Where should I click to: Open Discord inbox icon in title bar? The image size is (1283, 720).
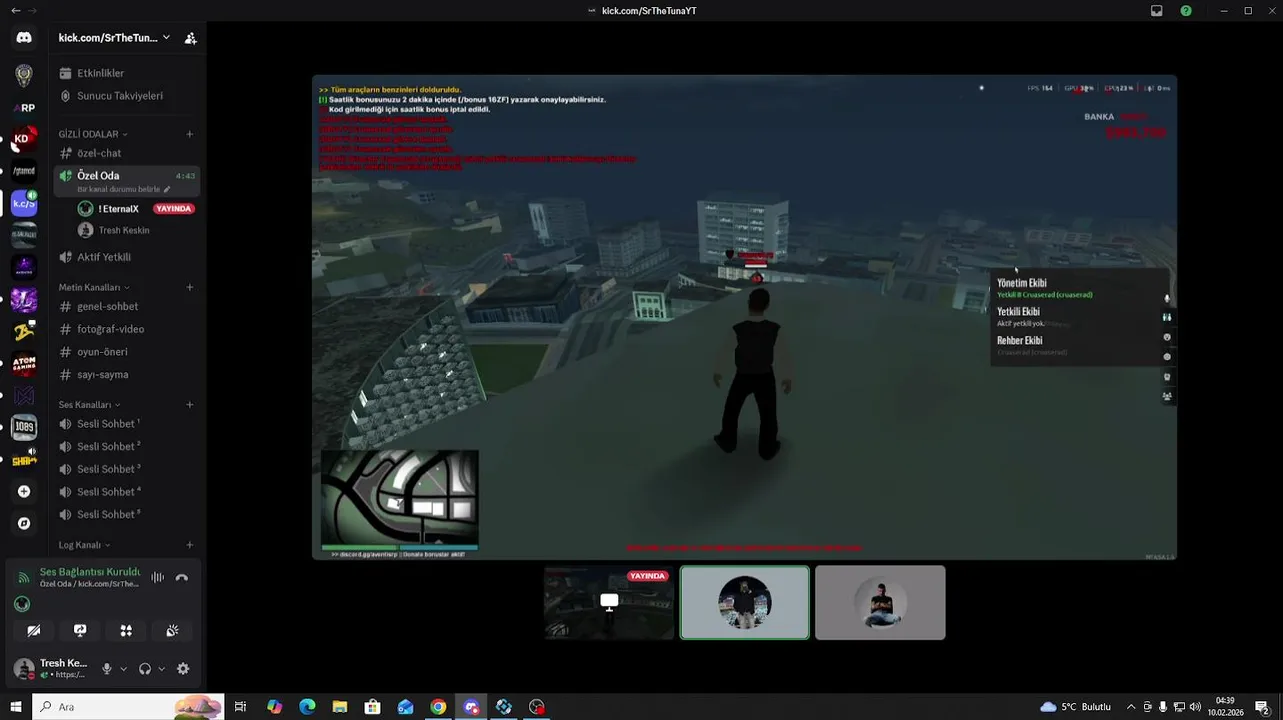pos(1157,11)
